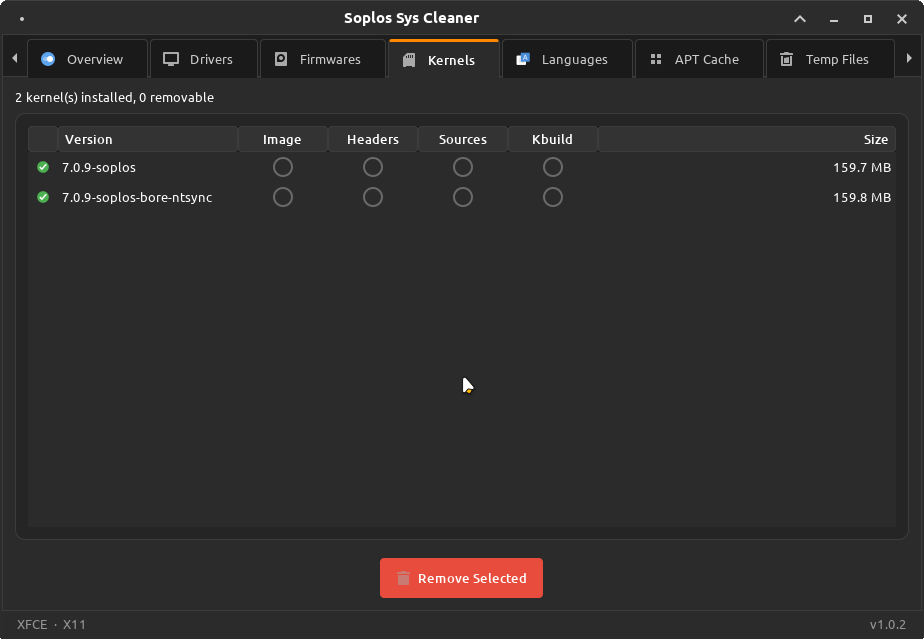The width and height of the screenshot is (924, 639).
Task: Select the 7.0.9-soplos version text
Action: 99,167
